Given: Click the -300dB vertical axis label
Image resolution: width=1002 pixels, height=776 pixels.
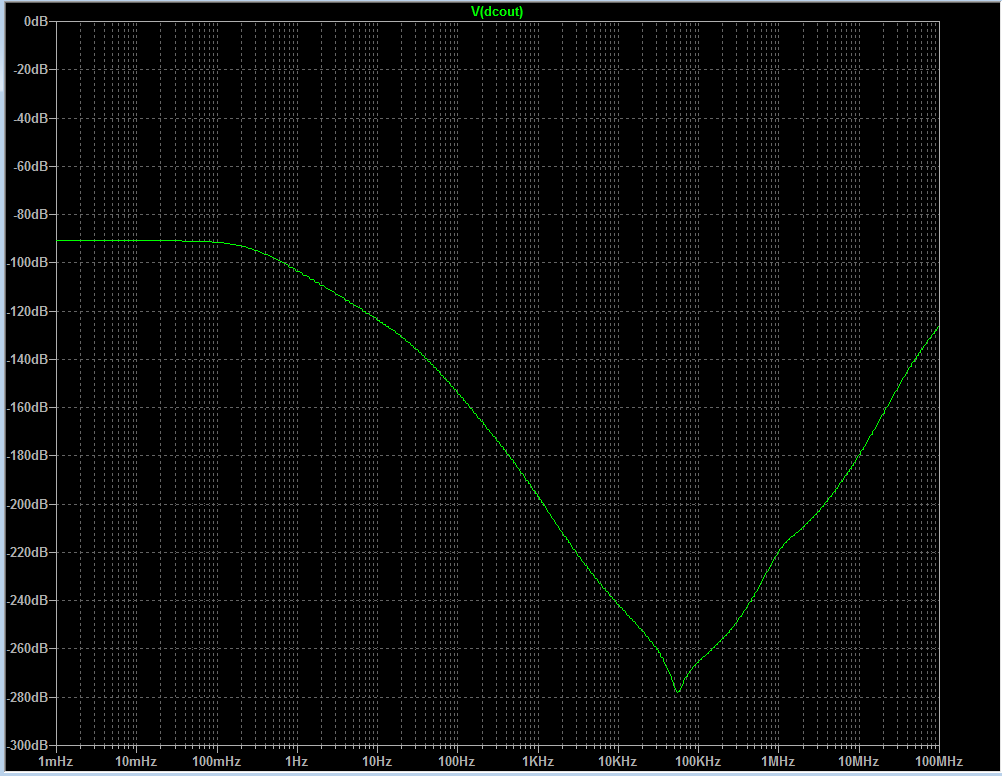Looking at the screenshot, I should (27, 745).
